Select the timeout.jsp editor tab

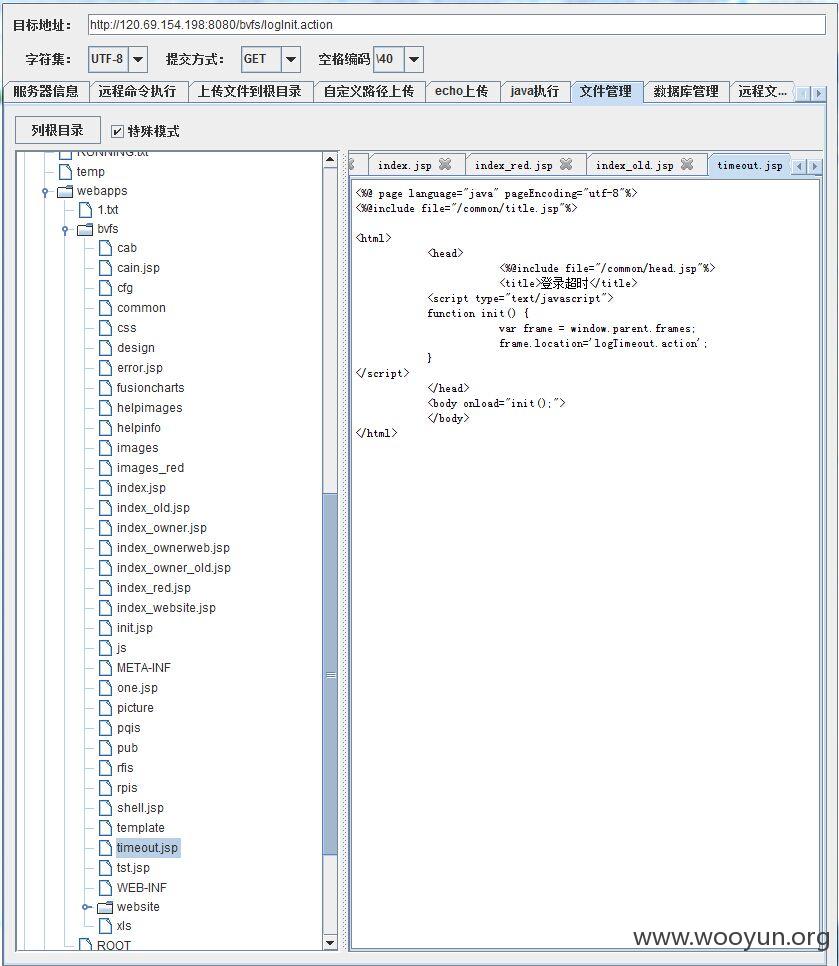(x=750, y=165)
